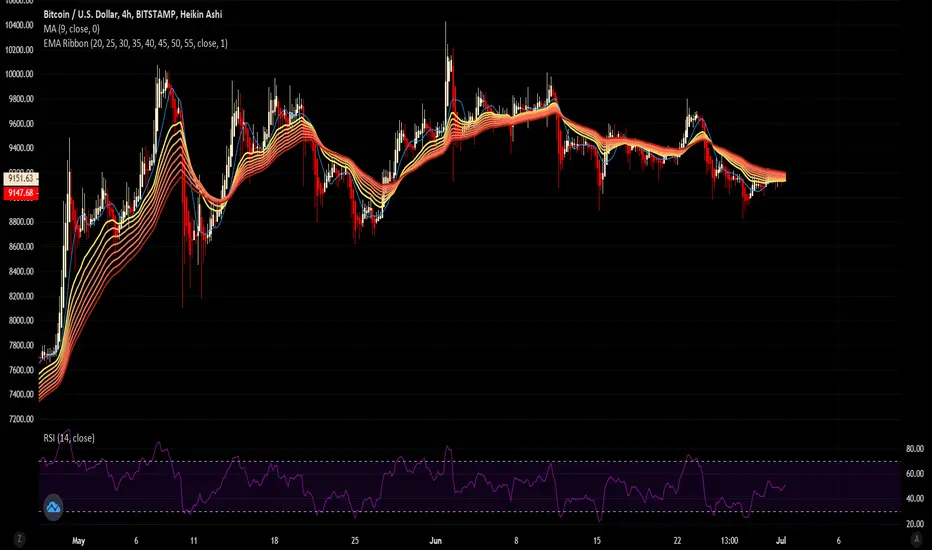Select the MA (9, close, 0) legend

[71, 29]
